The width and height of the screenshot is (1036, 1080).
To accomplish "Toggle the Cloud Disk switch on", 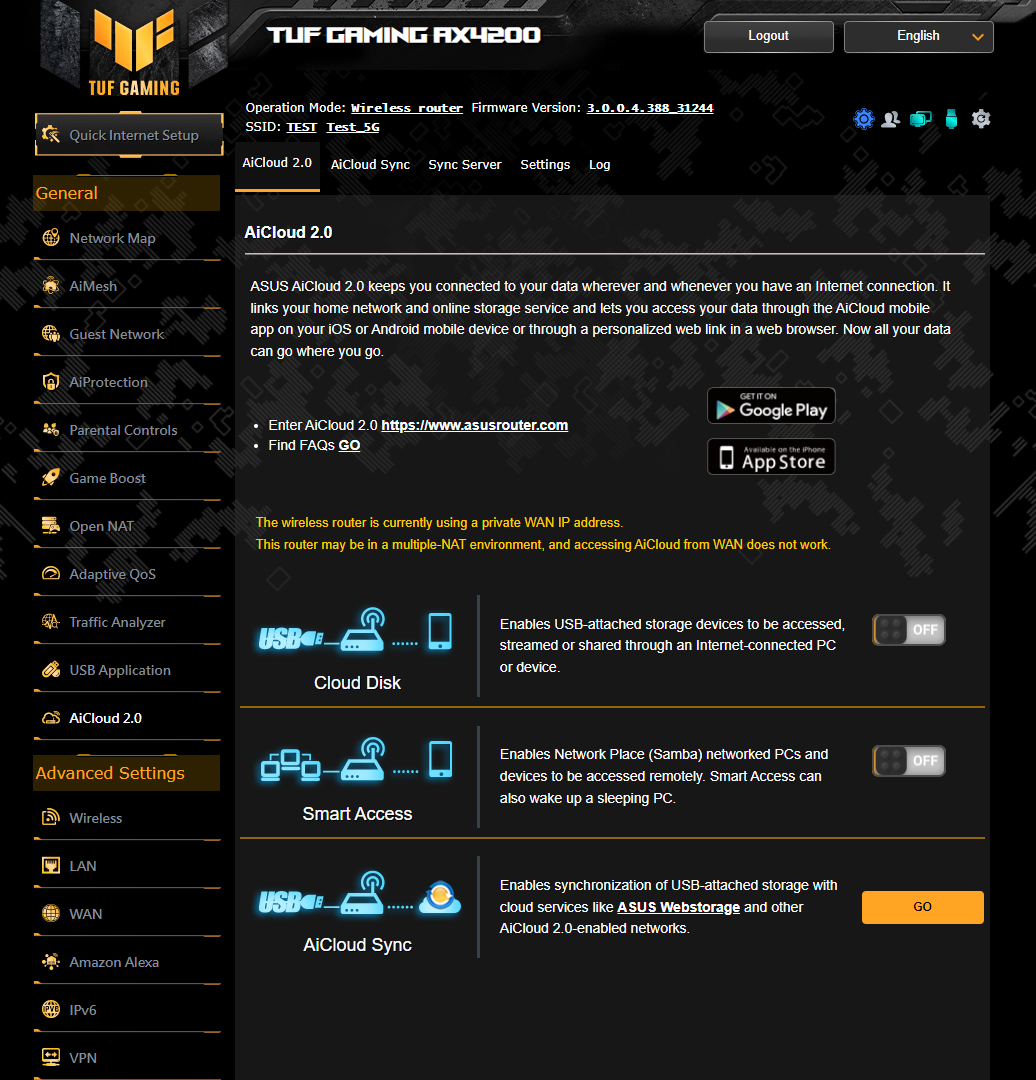I will tap(909, 630).
